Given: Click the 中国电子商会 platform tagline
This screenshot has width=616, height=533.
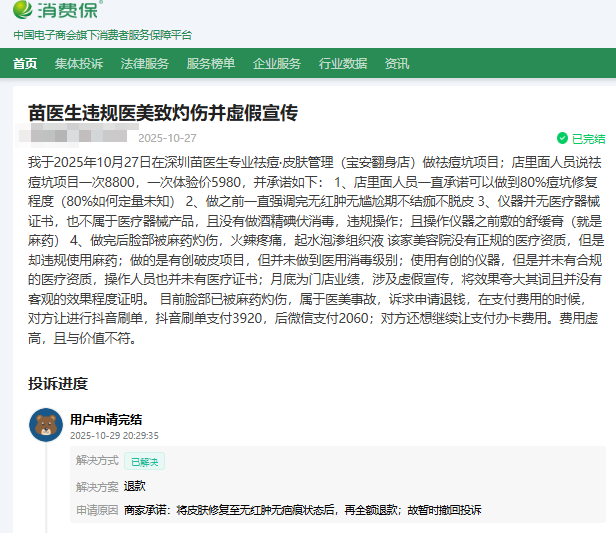Looking at the screenshot, I should (102, 35).
